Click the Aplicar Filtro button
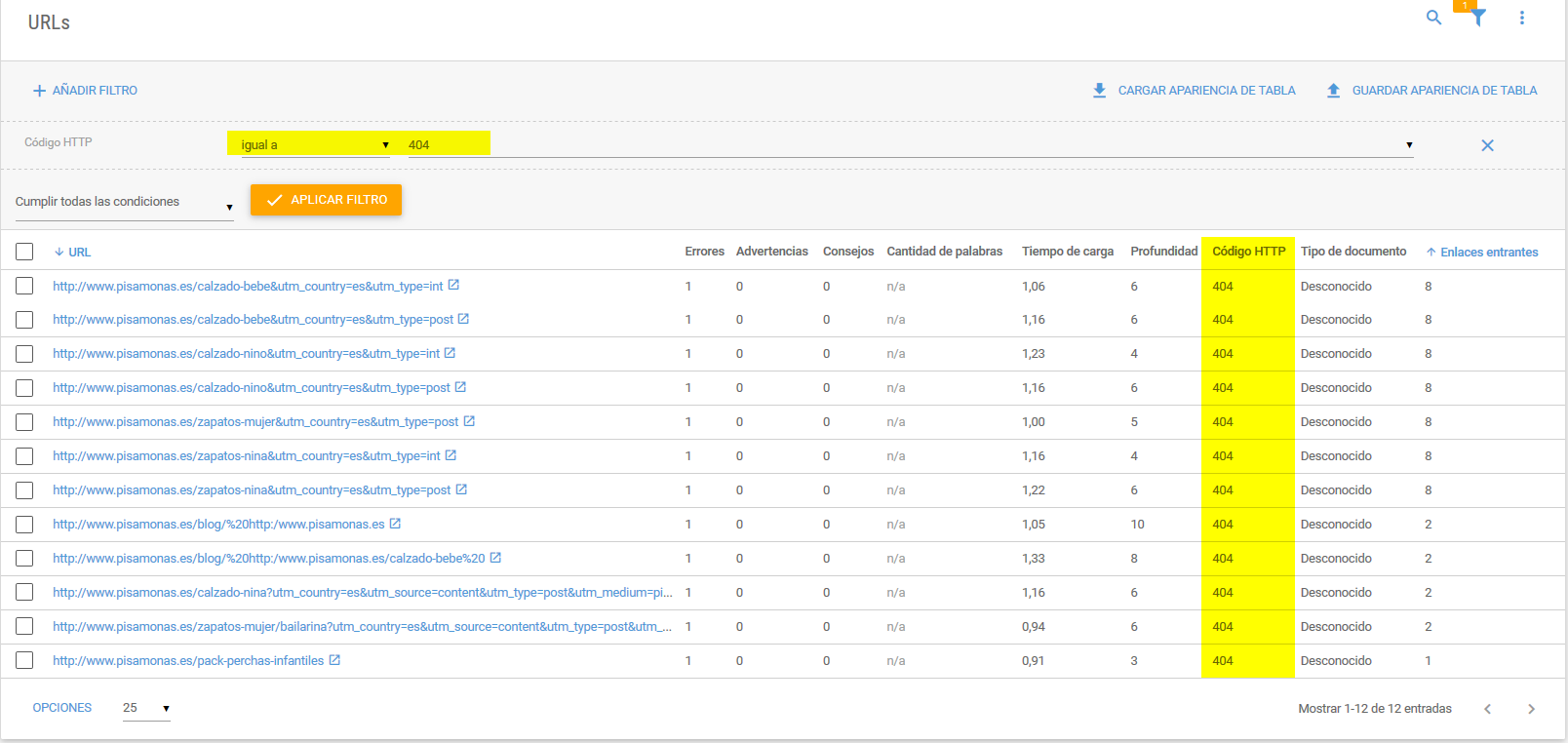The height and width of the screenshot is (743, 1568). coord(326,199)
